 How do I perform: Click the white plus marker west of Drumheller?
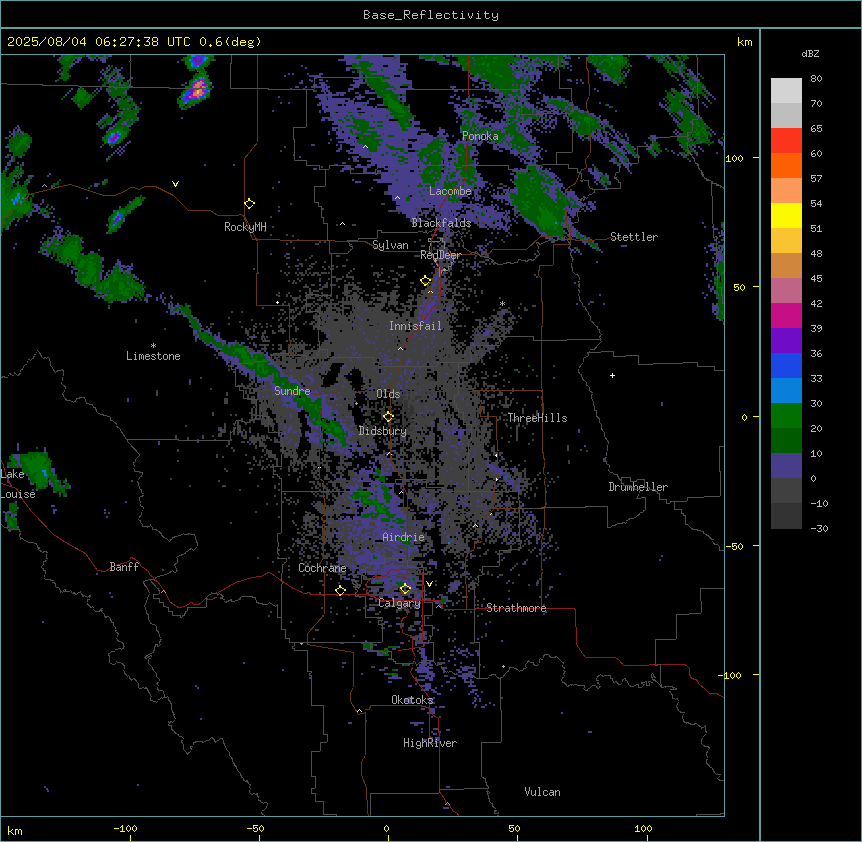pos(612,375)
